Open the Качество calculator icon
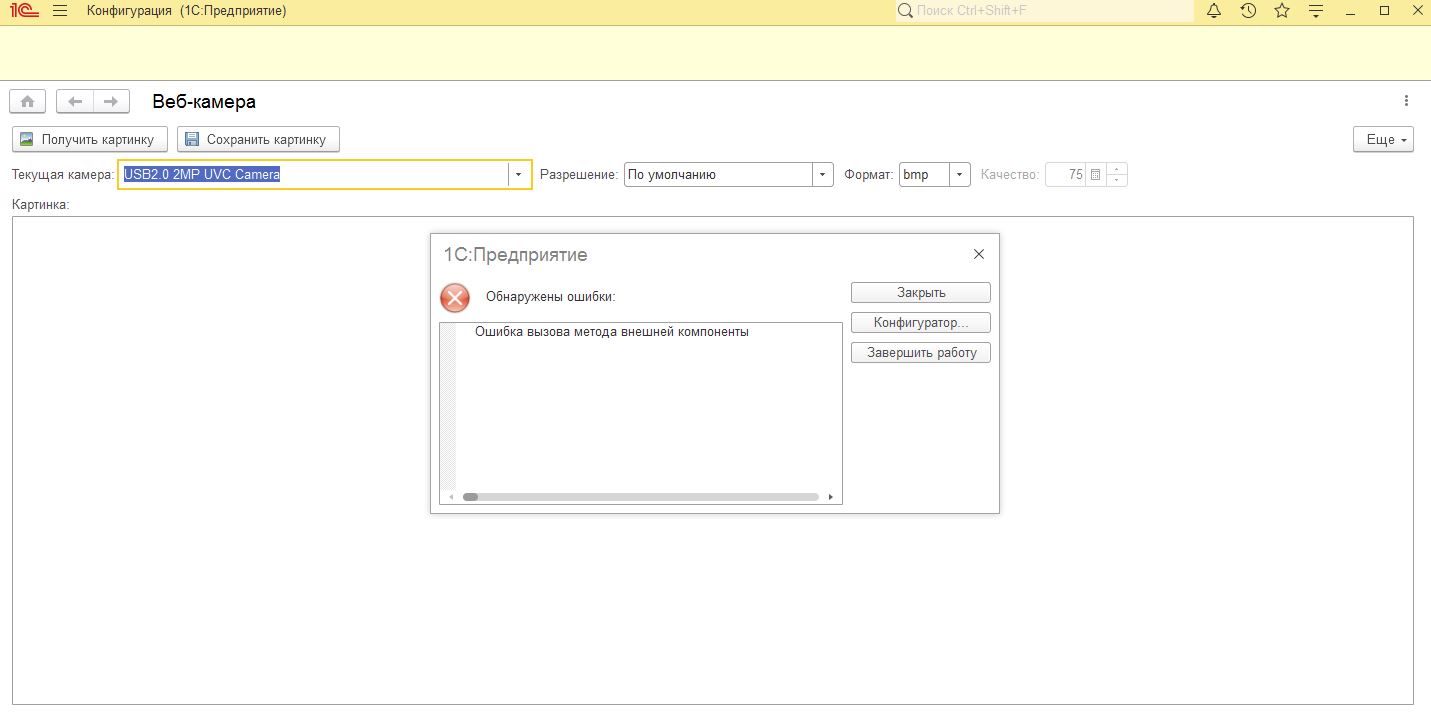The height and width of the screenshot is (718, 1431). [1095, 175]
